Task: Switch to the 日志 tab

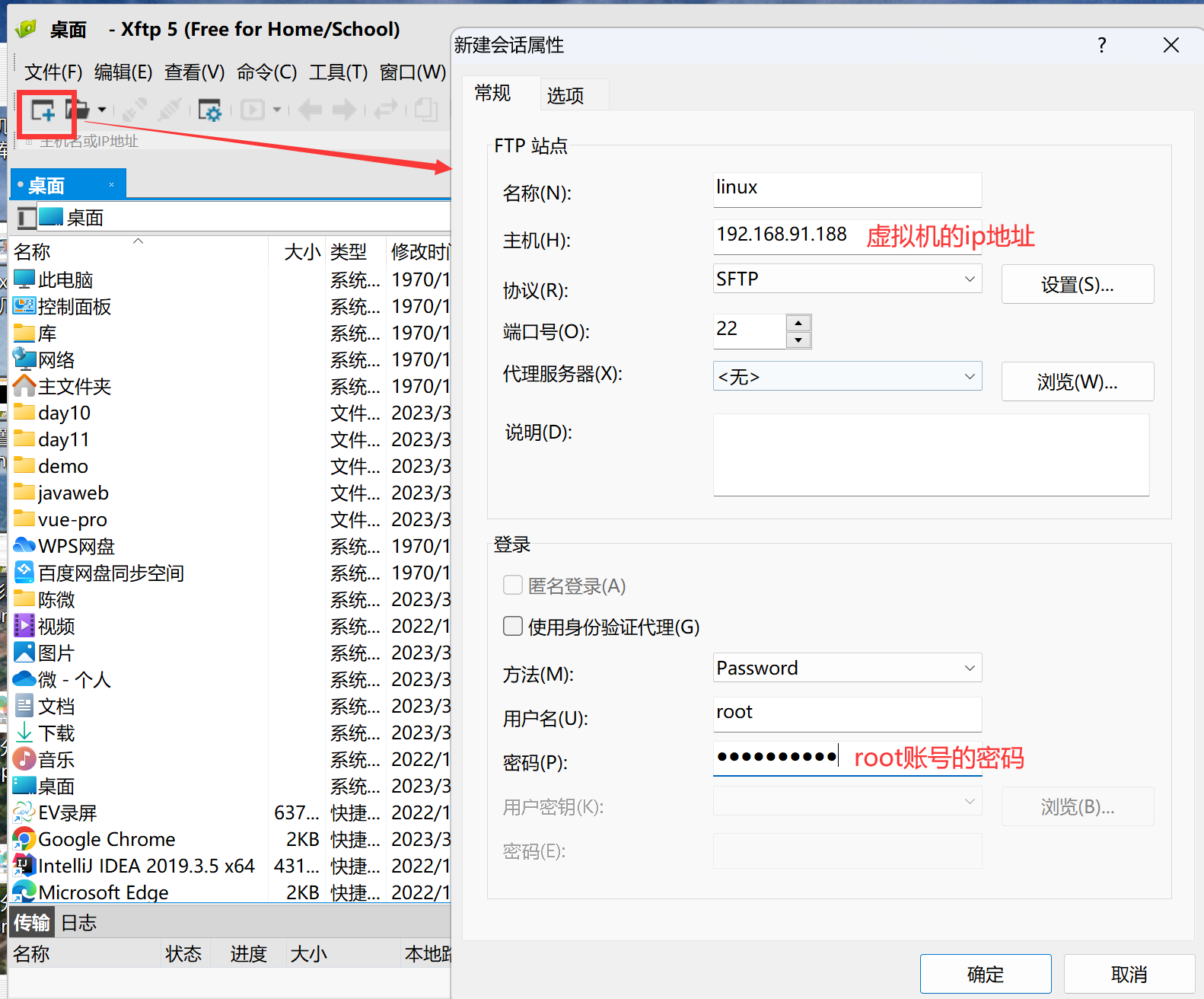Action: tap(79, 923)
